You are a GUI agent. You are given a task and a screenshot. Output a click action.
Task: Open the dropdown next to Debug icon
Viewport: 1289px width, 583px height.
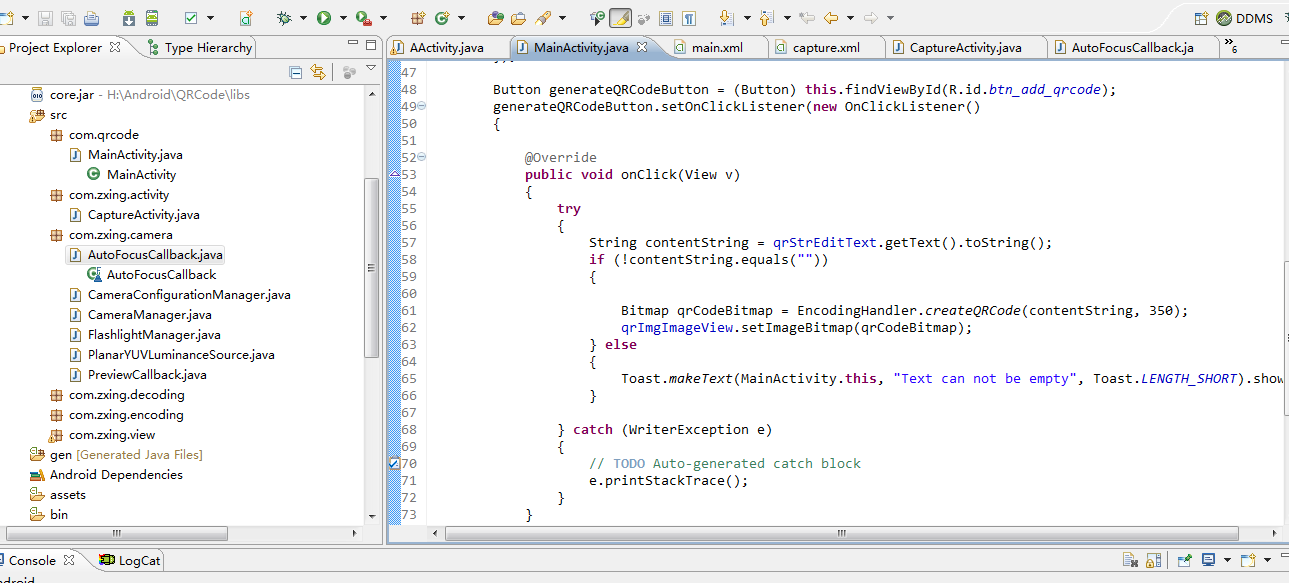pyautogui.click(x=303, y=18)
